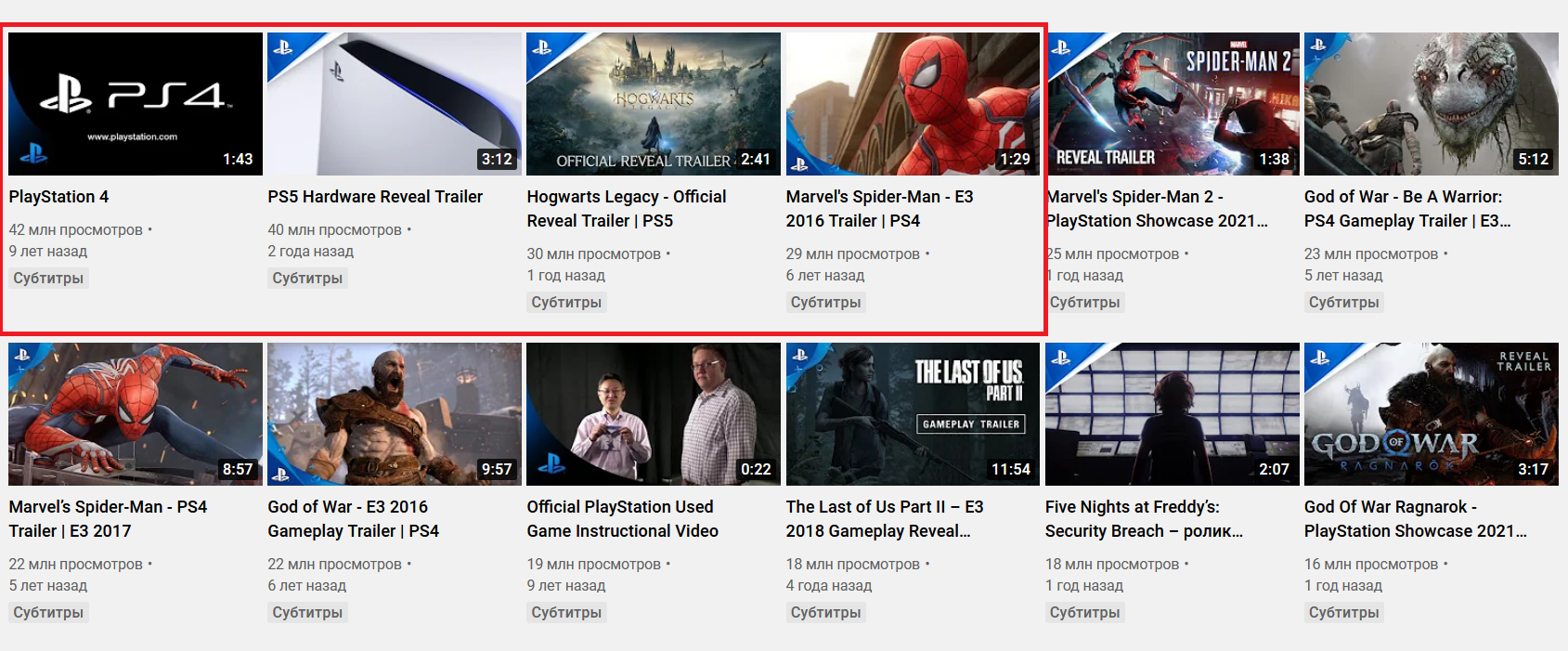The height and width of the screenshot is (651, 1568).
Task: Open the Hogwarts Legacy reveal trailer thumbnail
Action: pos(654,104)
